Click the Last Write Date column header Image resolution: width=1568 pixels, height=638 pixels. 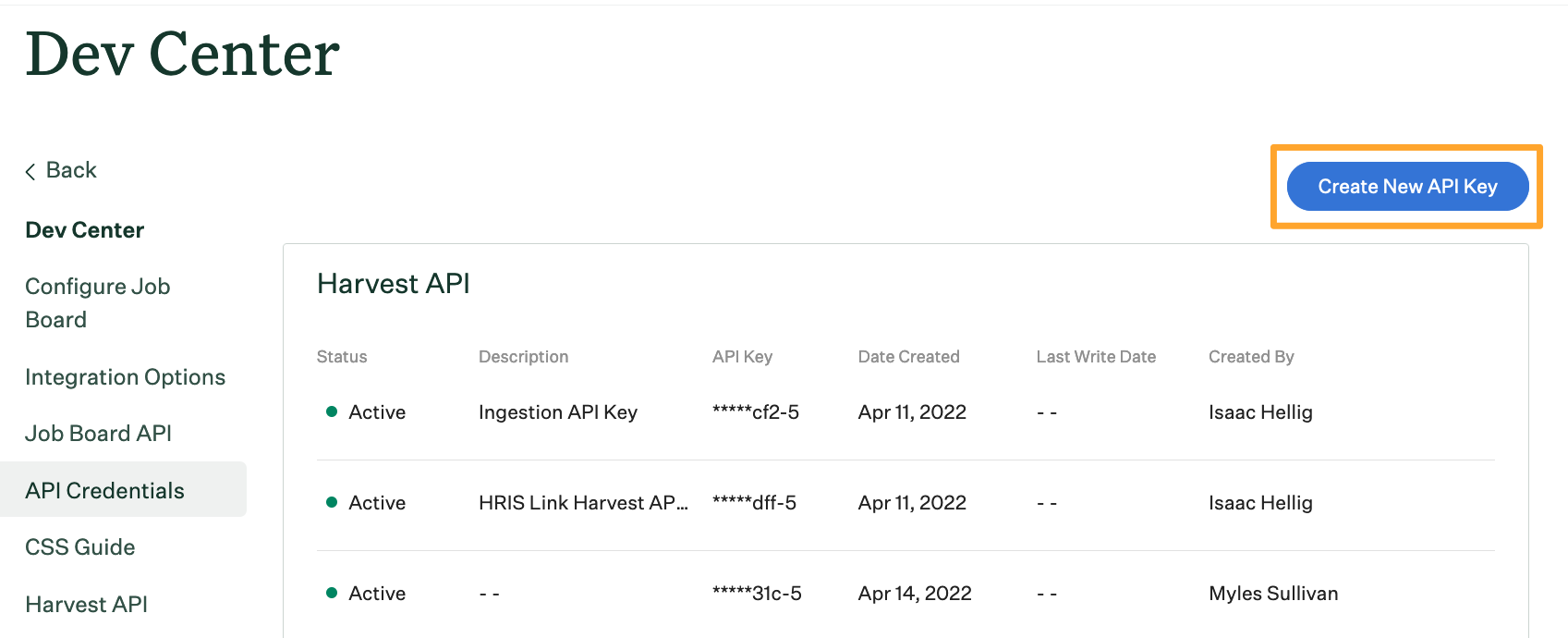click(1096, 357)
